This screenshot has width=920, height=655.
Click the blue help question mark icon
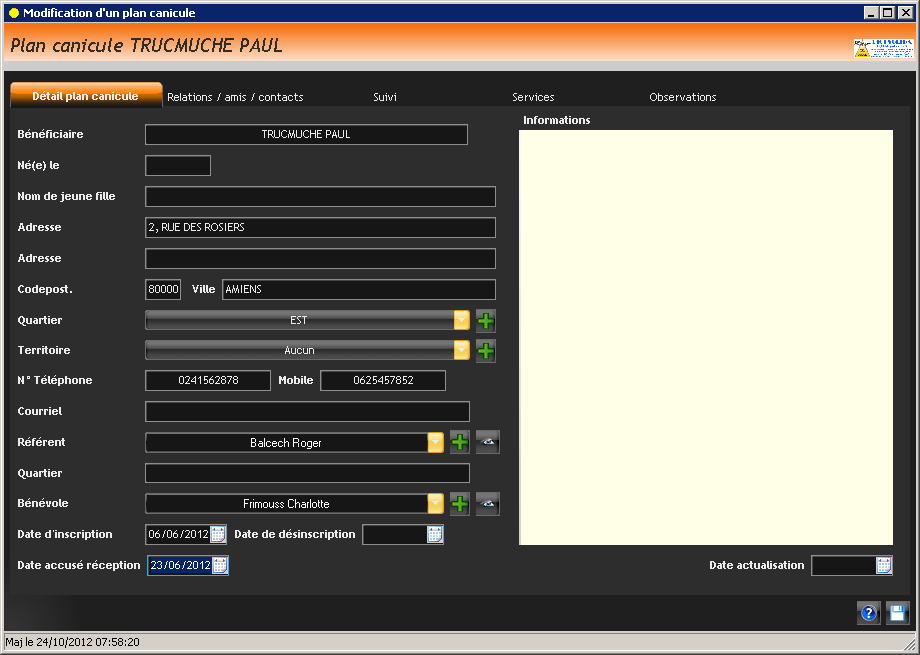coord(868,614)
